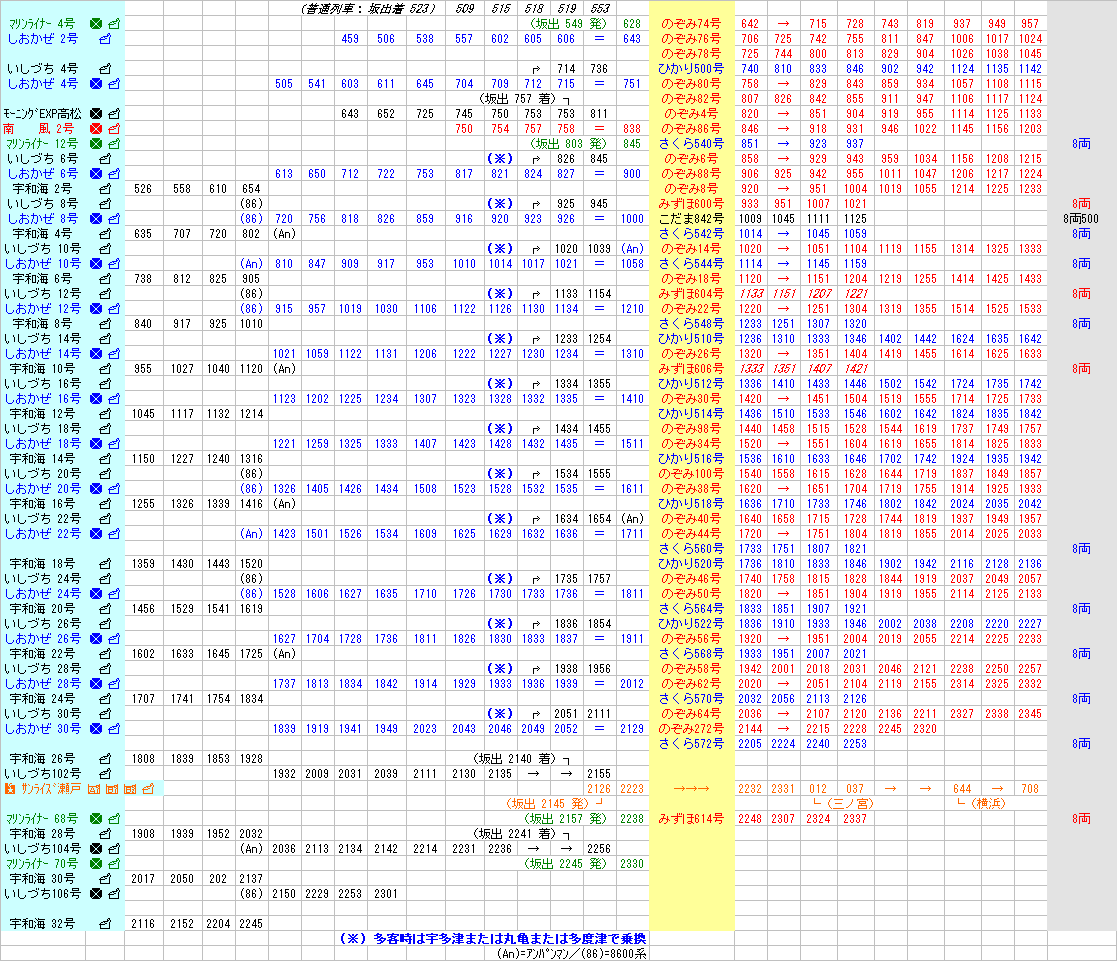Click the green 2330 time cell

coord(632,863)
